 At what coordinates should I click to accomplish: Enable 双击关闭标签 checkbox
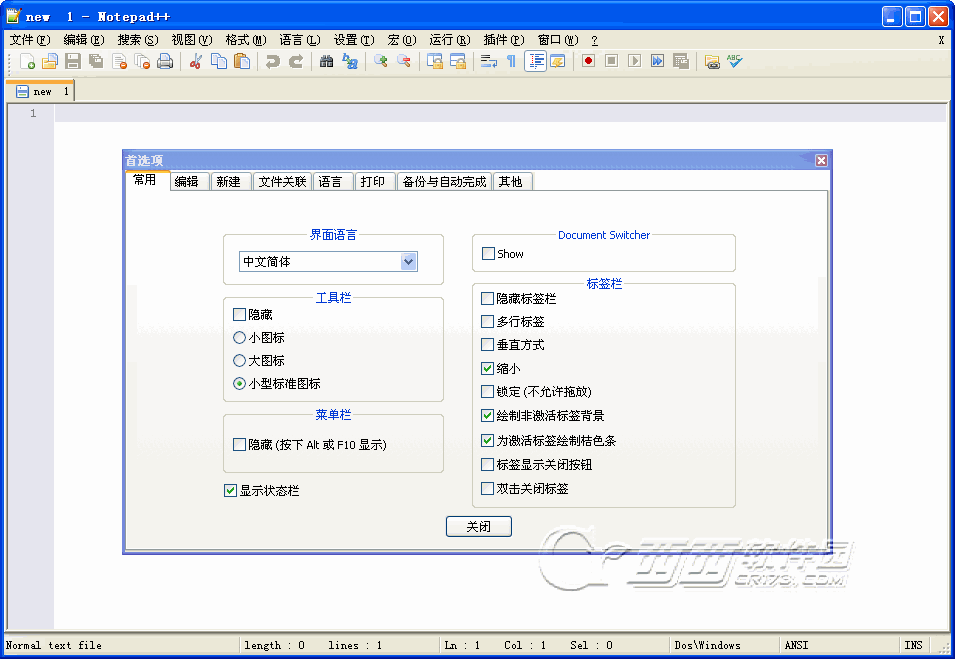[487, 488]
